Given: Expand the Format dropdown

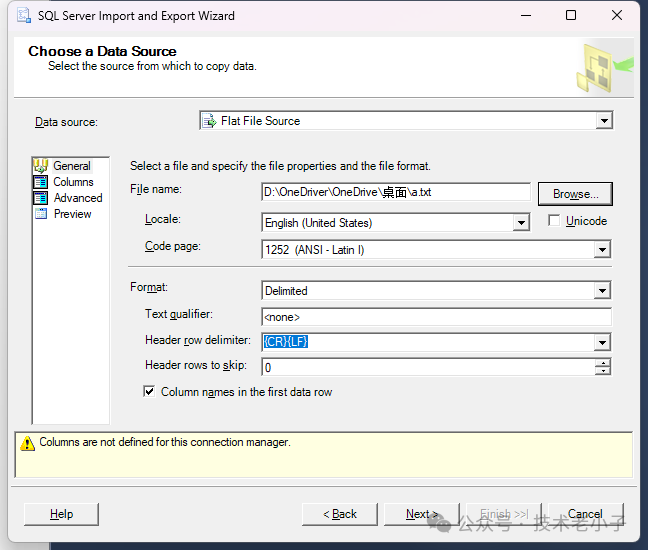Looking at the screenshot, I should (602, 291).
